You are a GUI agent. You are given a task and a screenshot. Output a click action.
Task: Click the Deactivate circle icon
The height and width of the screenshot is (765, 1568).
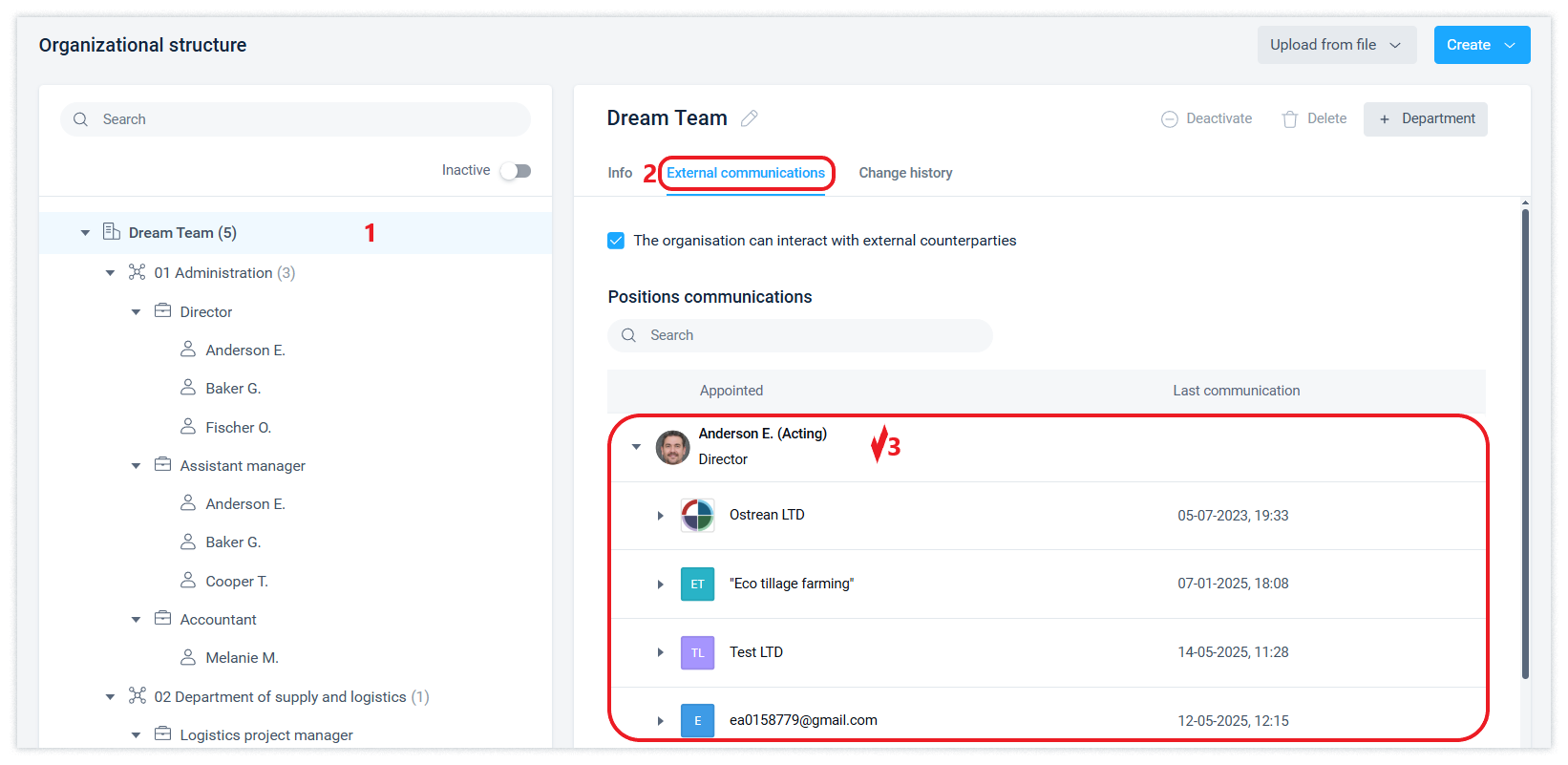(x=1169, y=119)
